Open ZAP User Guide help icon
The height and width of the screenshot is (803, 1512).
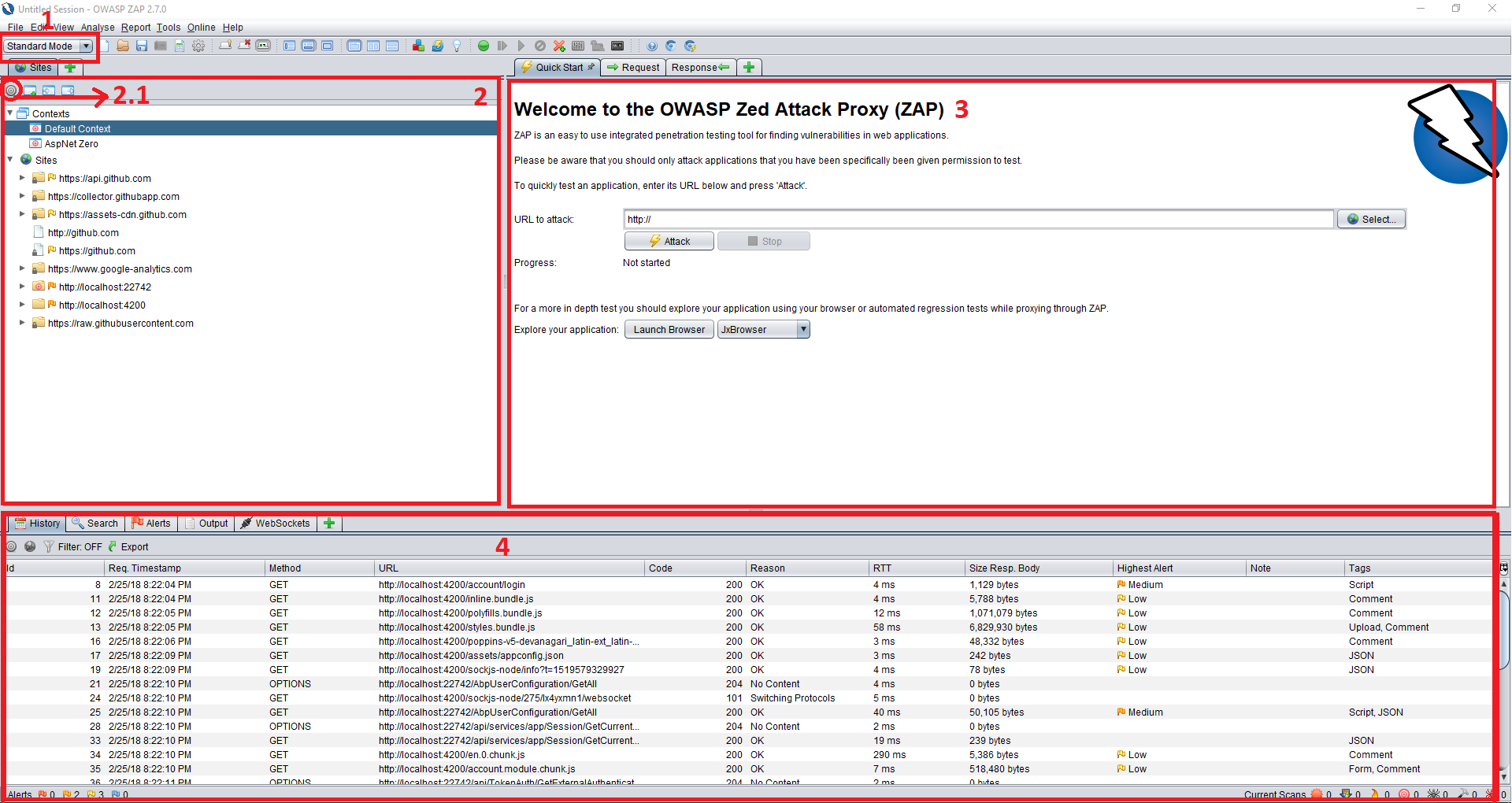tap(652, 46)
